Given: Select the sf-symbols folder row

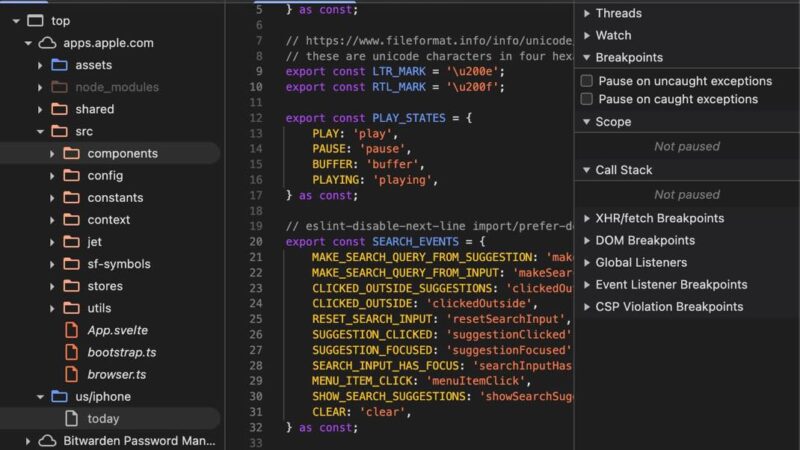Looking at the screenshot, I should click(x=110, y=264).
